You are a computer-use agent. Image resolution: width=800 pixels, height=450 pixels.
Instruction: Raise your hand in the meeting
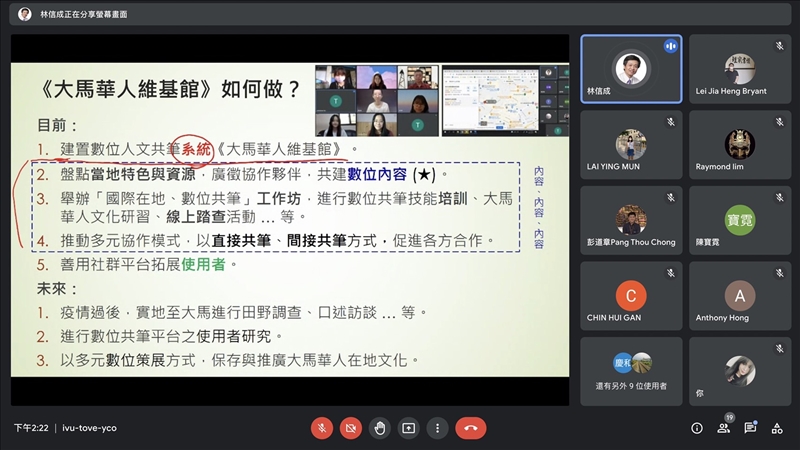coord(380,428)
